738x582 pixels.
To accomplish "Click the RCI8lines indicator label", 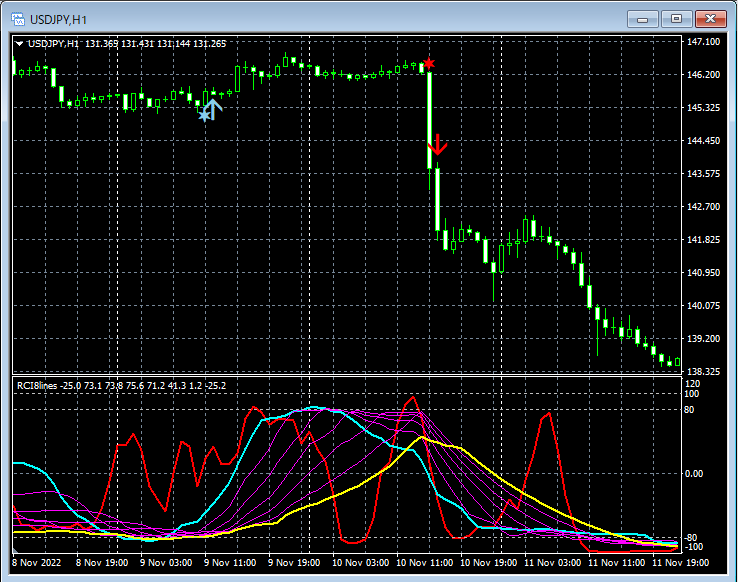I will click(37, 385).
